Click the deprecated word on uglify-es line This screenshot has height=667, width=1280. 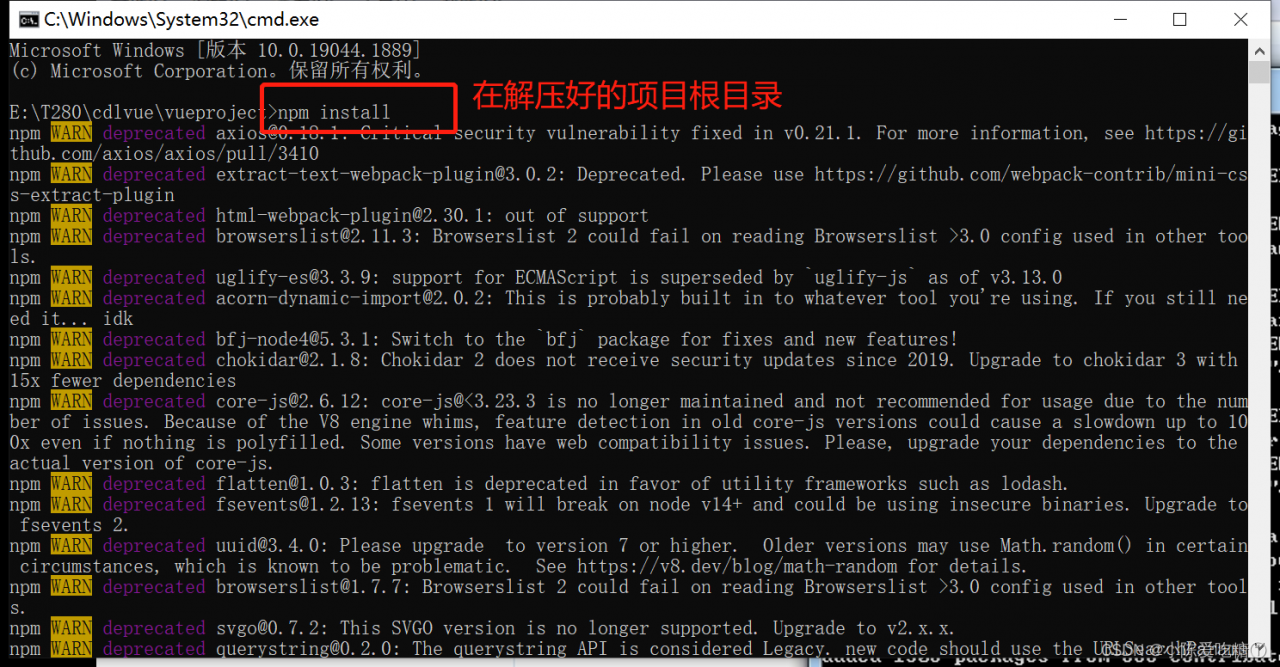(x=154, y=277)
